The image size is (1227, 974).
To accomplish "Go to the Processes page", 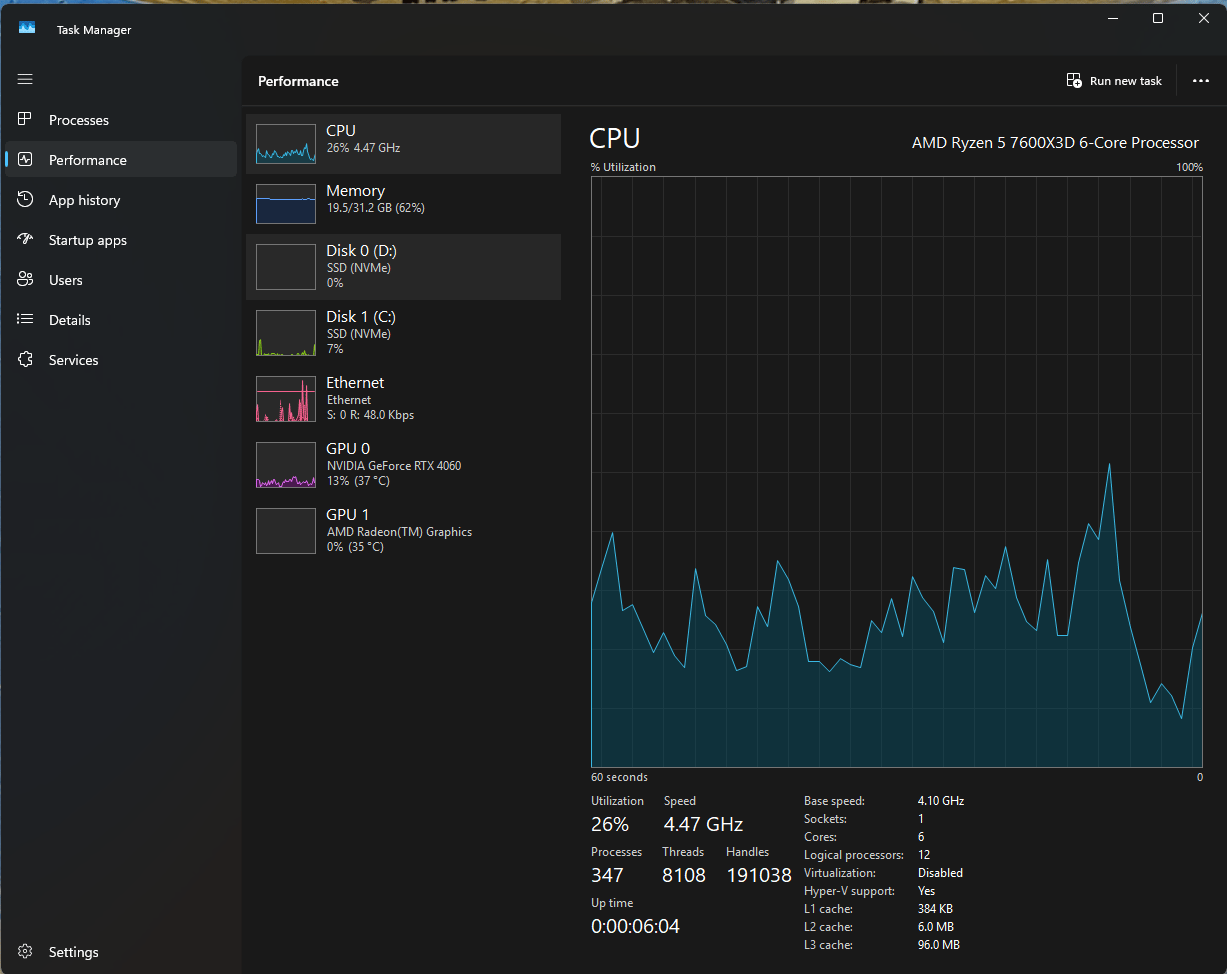I will click(x=121, y=120).
